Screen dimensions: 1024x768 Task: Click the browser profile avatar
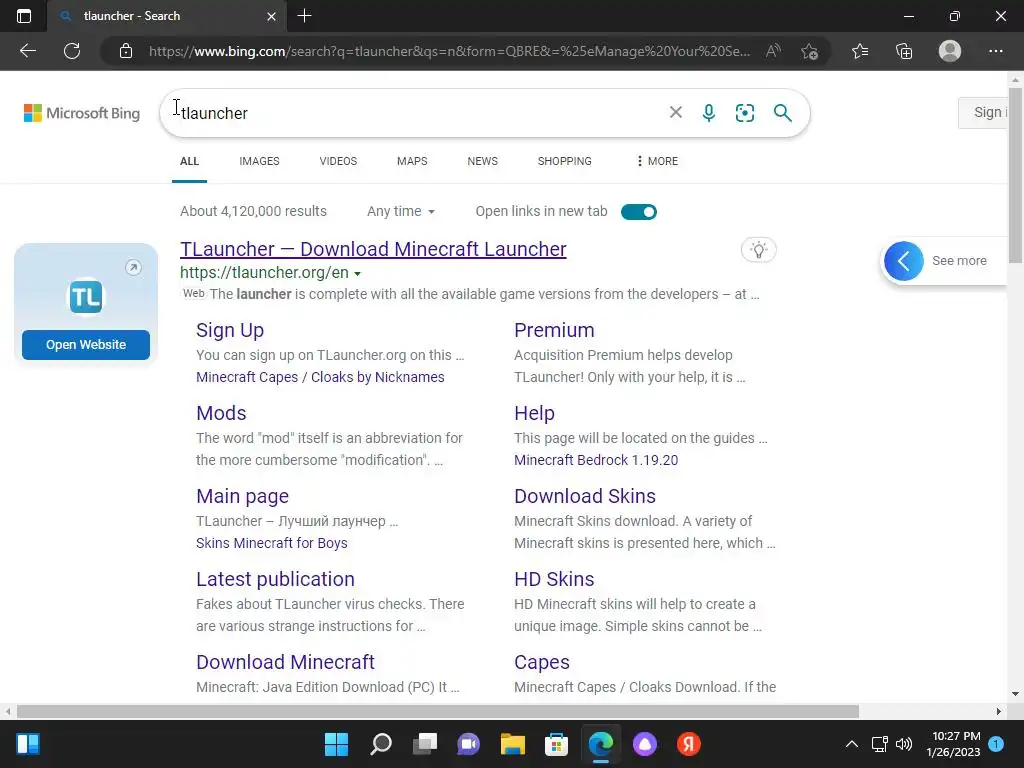950,51
